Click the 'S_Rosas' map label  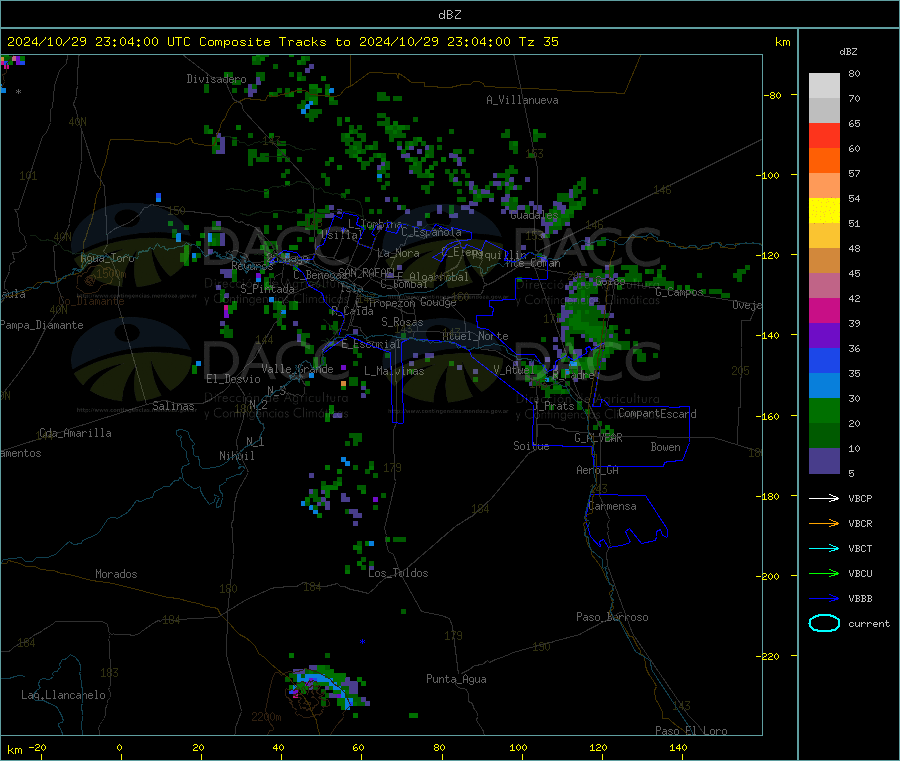(x=402, y=322)
